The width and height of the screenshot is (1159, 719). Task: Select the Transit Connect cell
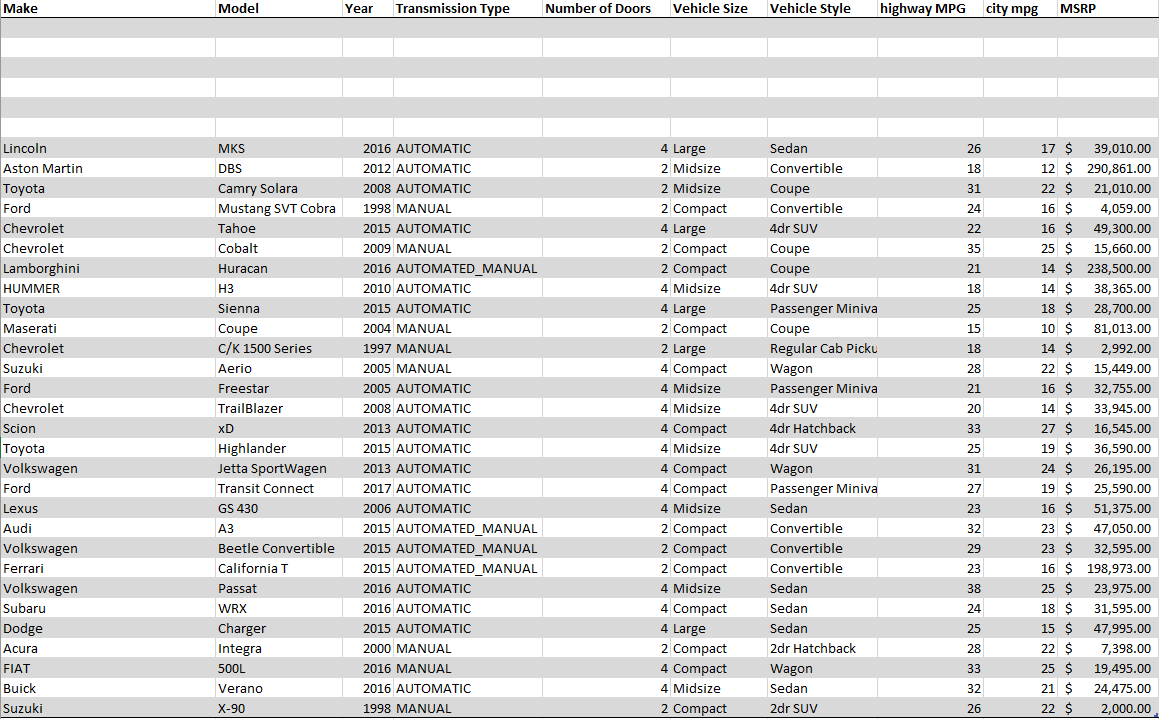pos(279,488)
